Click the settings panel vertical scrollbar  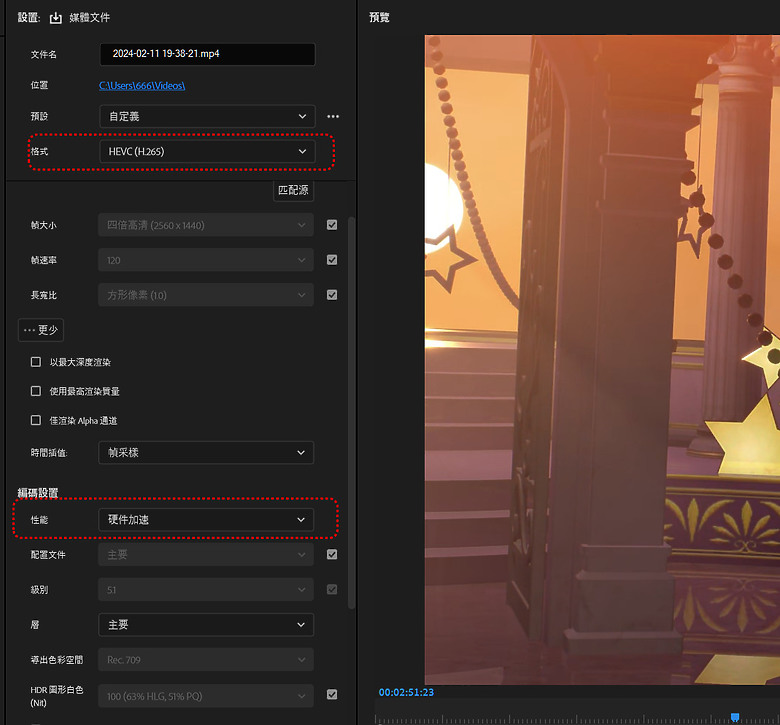[x=352, y=413]
